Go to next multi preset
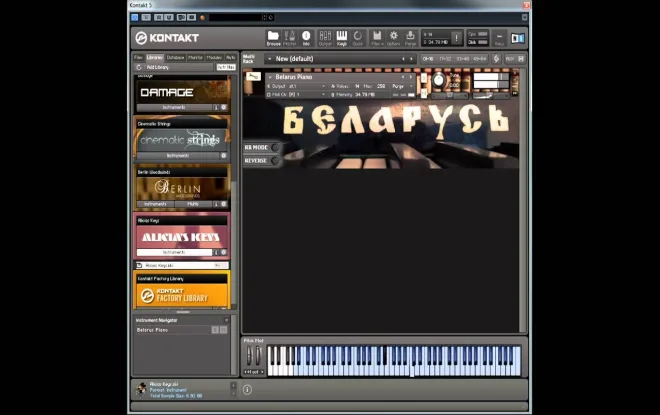The image size is (660, 415). coord(411,59)
